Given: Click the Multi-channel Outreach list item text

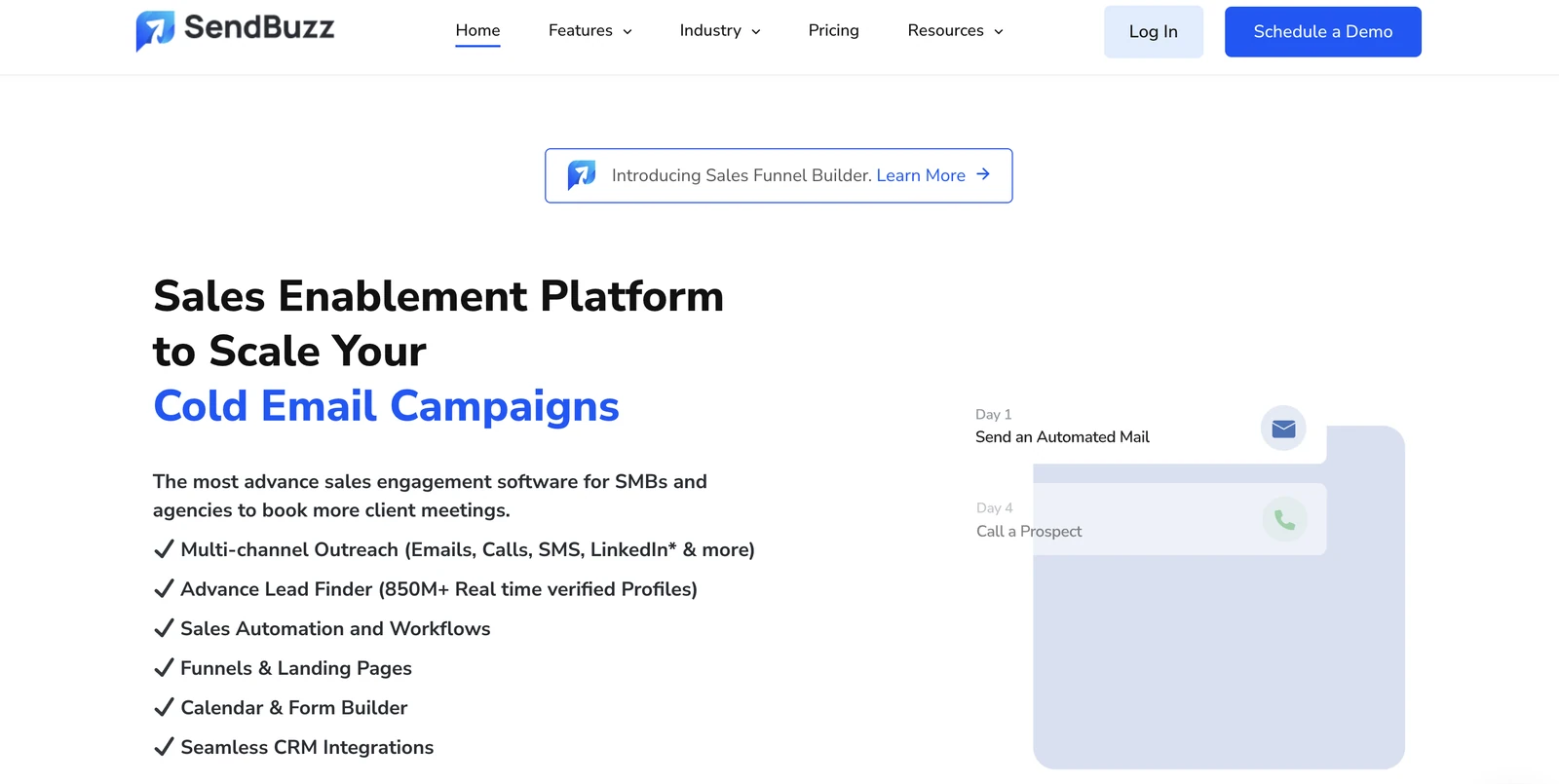Looking at the screenshot, I should click(468, 549).
